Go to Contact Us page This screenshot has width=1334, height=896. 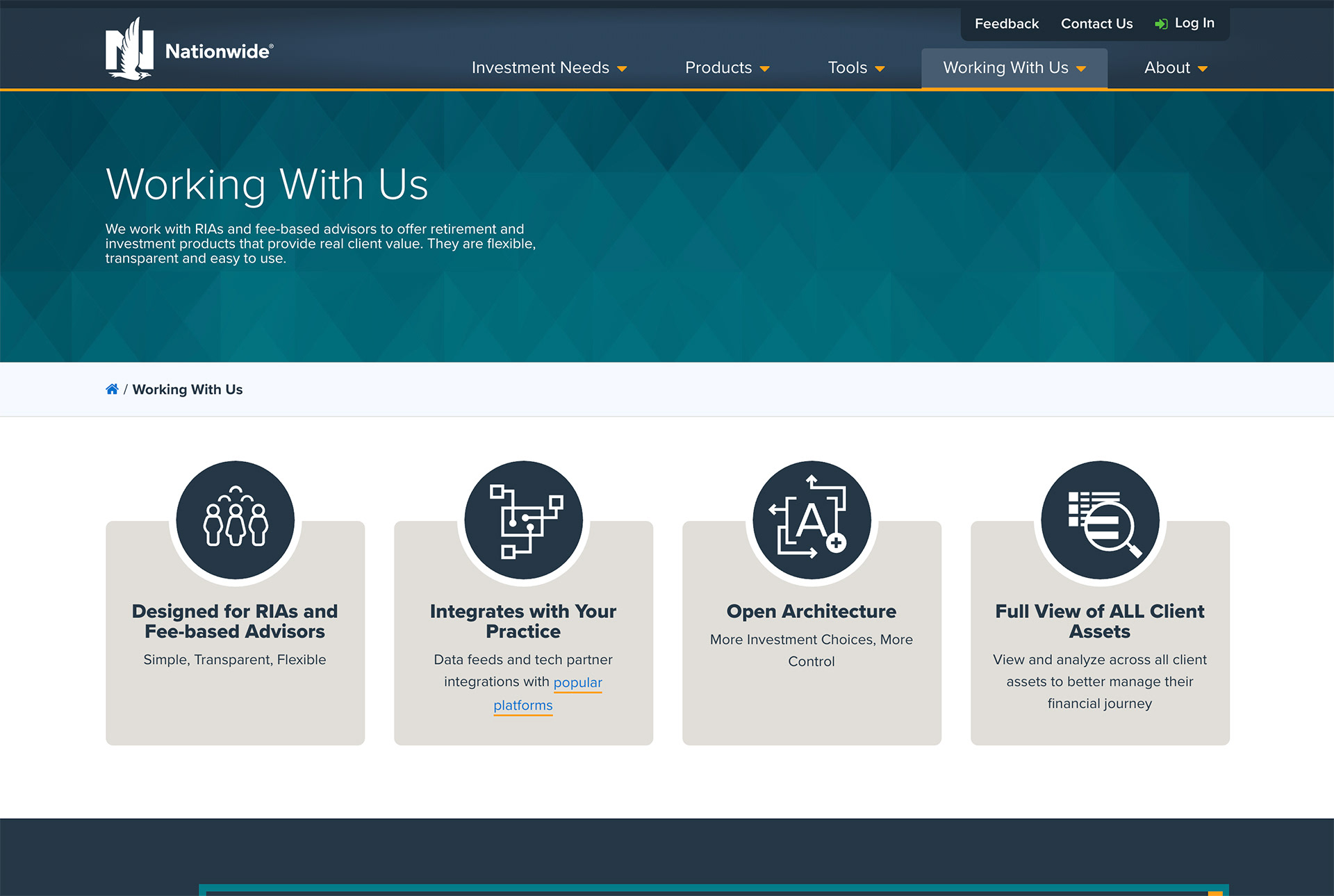pyautogui.click(x=1096, y=24)
